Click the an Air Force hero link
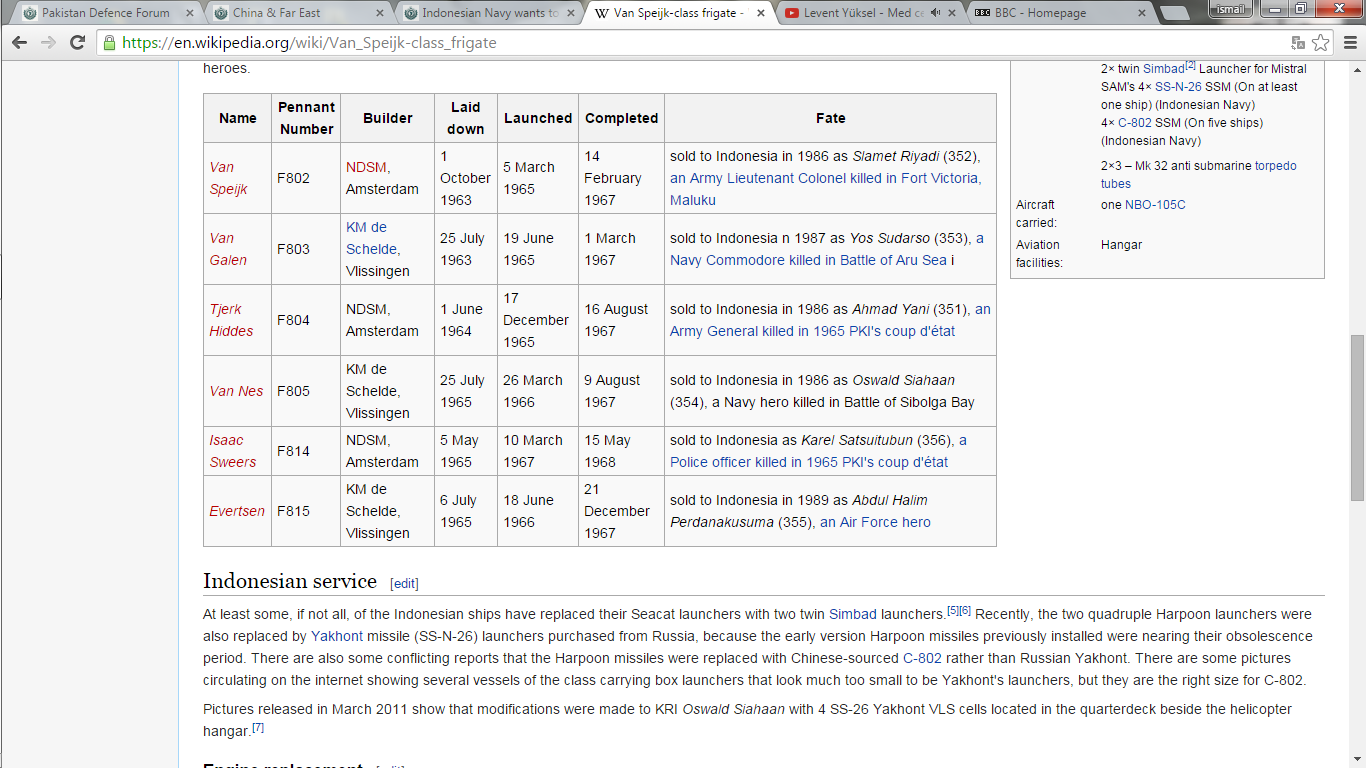This screenshot has width=1366, height=768. pos(875,522)
